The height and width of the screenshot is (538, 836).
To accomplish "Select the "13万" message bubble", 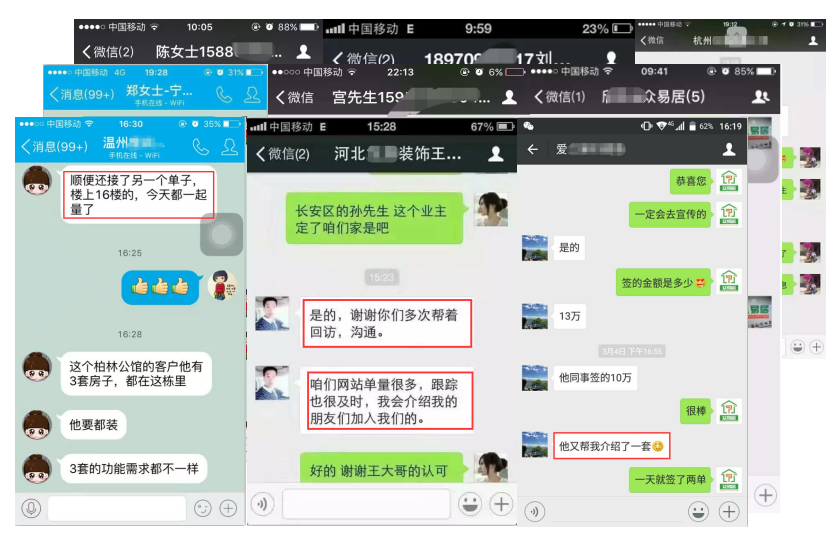I will tap(570, 316).
